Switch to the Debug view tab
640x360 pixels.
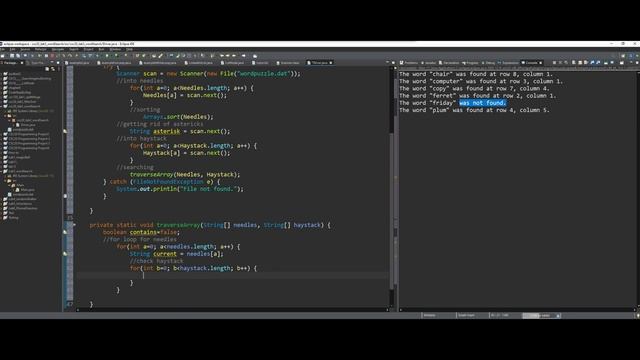488,63
